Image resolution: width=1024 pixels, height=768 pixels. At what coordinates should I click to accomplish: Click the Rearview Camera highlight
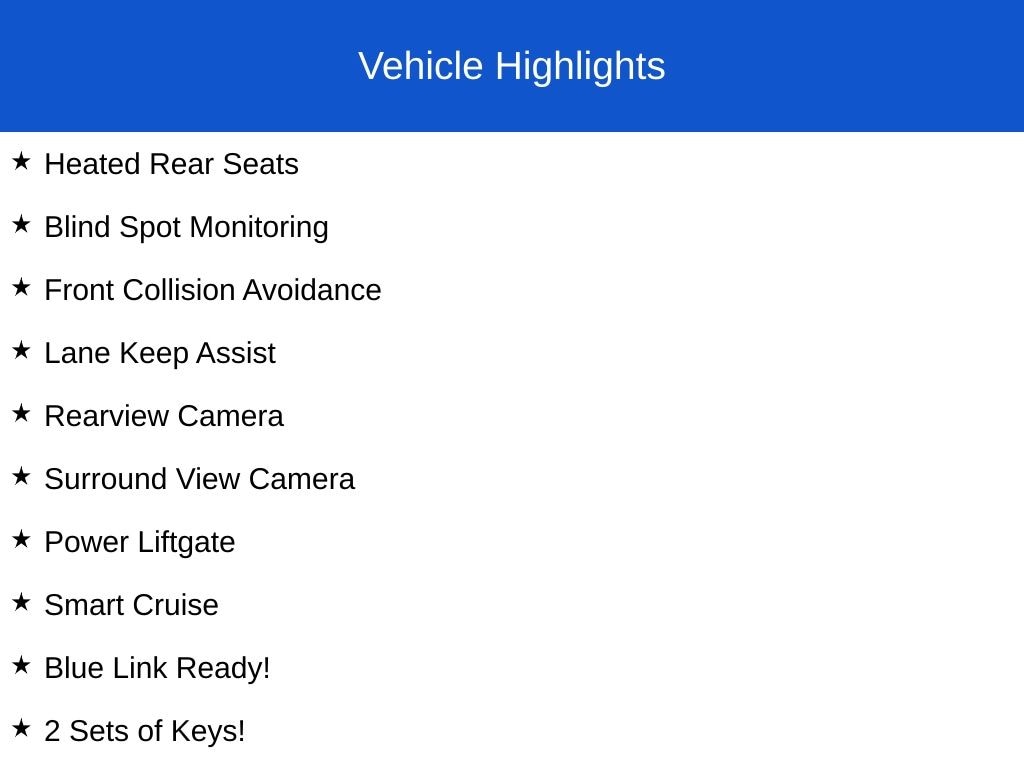click(x=163, y=416)
